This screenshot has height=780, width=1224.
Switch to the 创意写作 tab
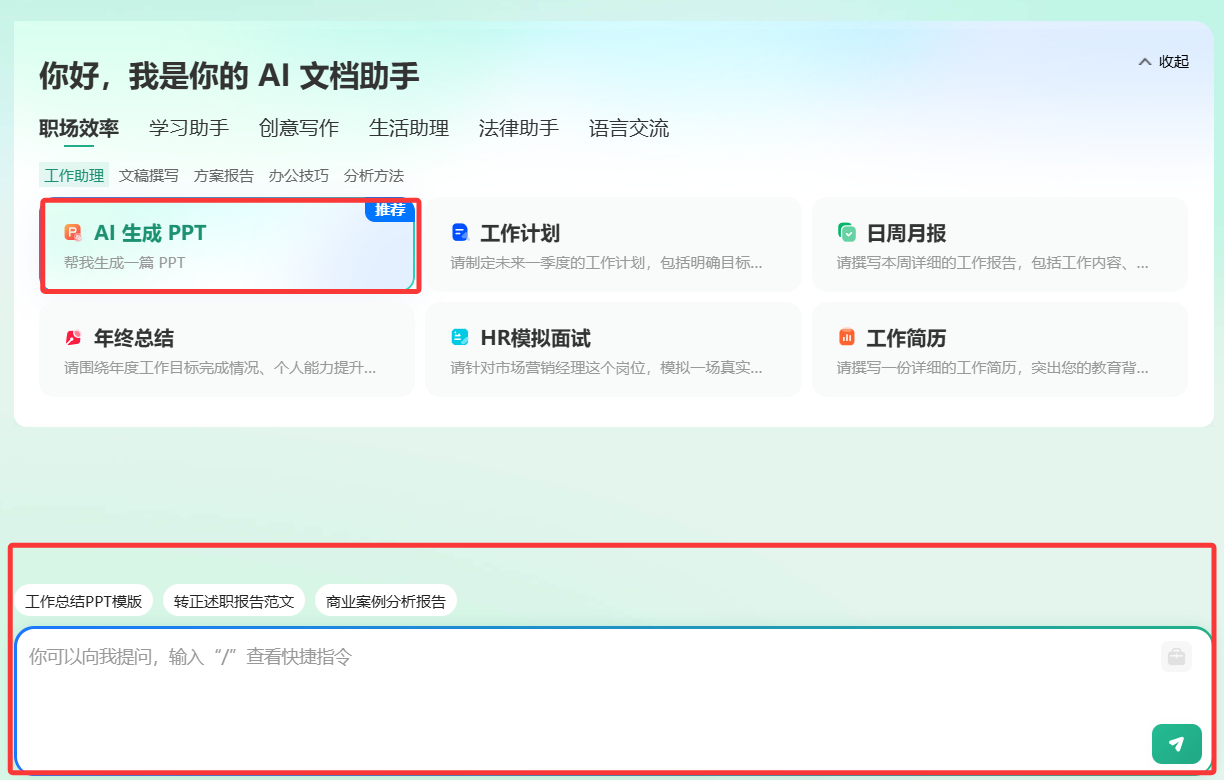[299, 128]
